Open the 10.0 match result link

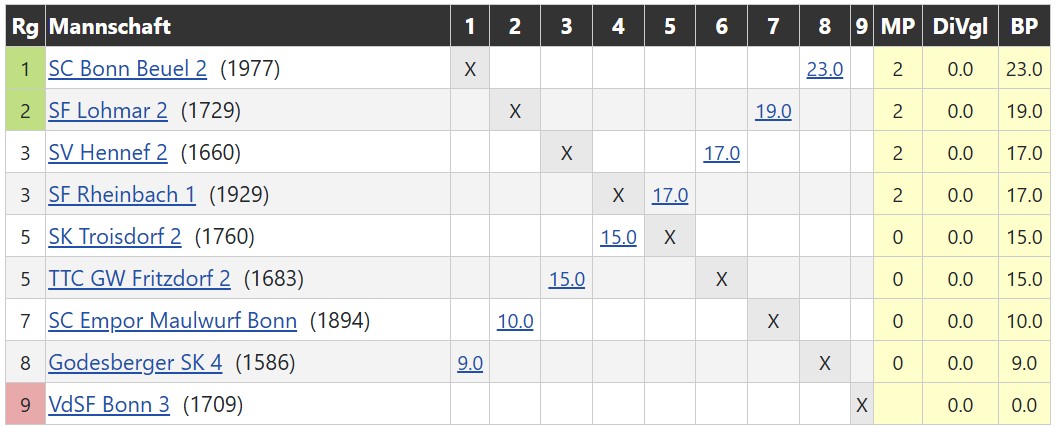tap(515, 321)
